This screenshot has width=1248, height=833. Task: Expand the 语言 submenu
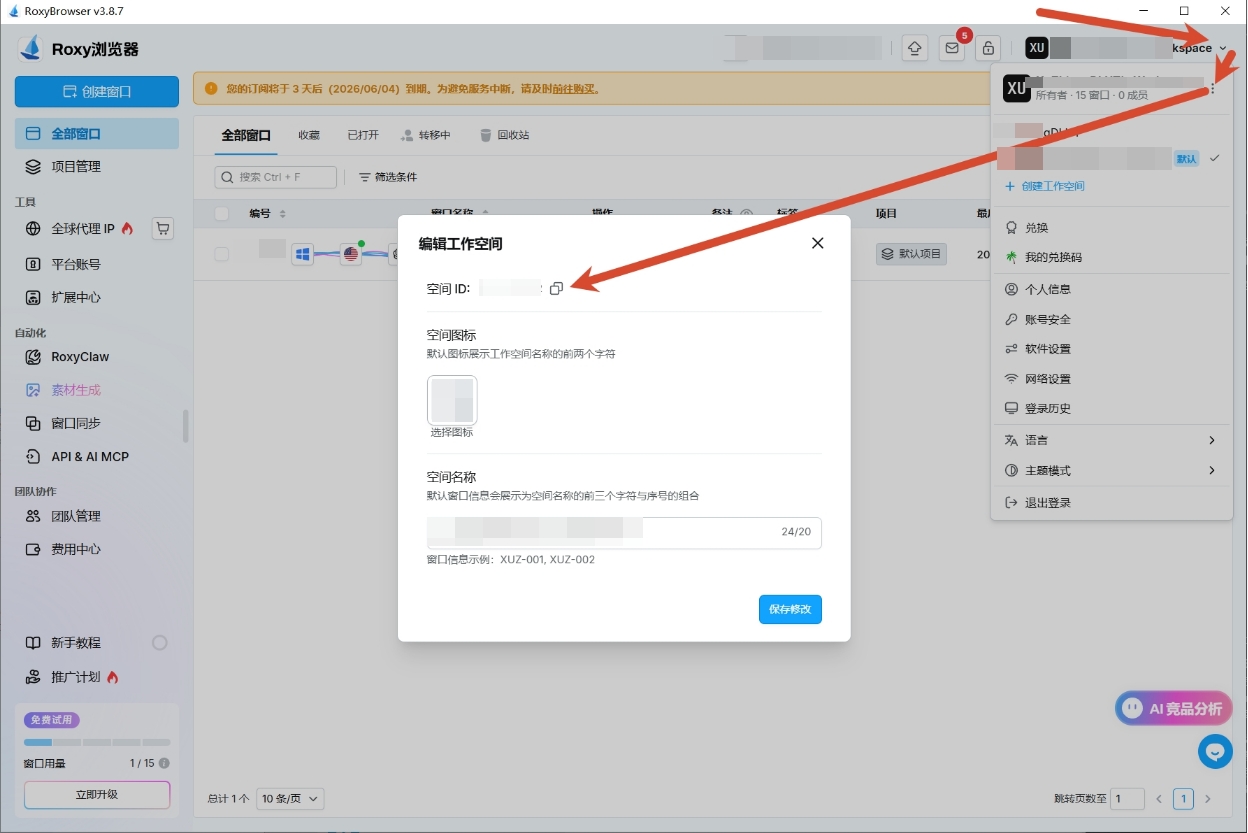click(x=1110, y=440)
